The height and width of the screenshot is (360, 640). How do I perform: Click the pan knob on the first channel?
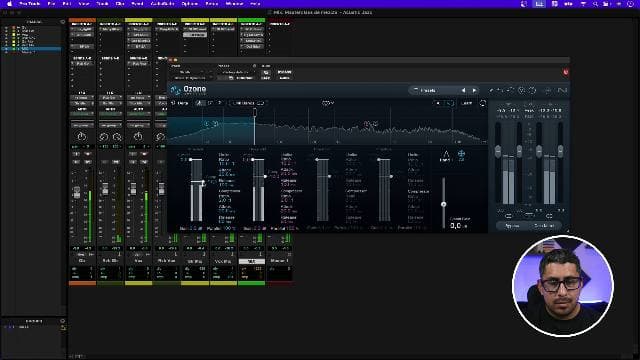[82, 136]
